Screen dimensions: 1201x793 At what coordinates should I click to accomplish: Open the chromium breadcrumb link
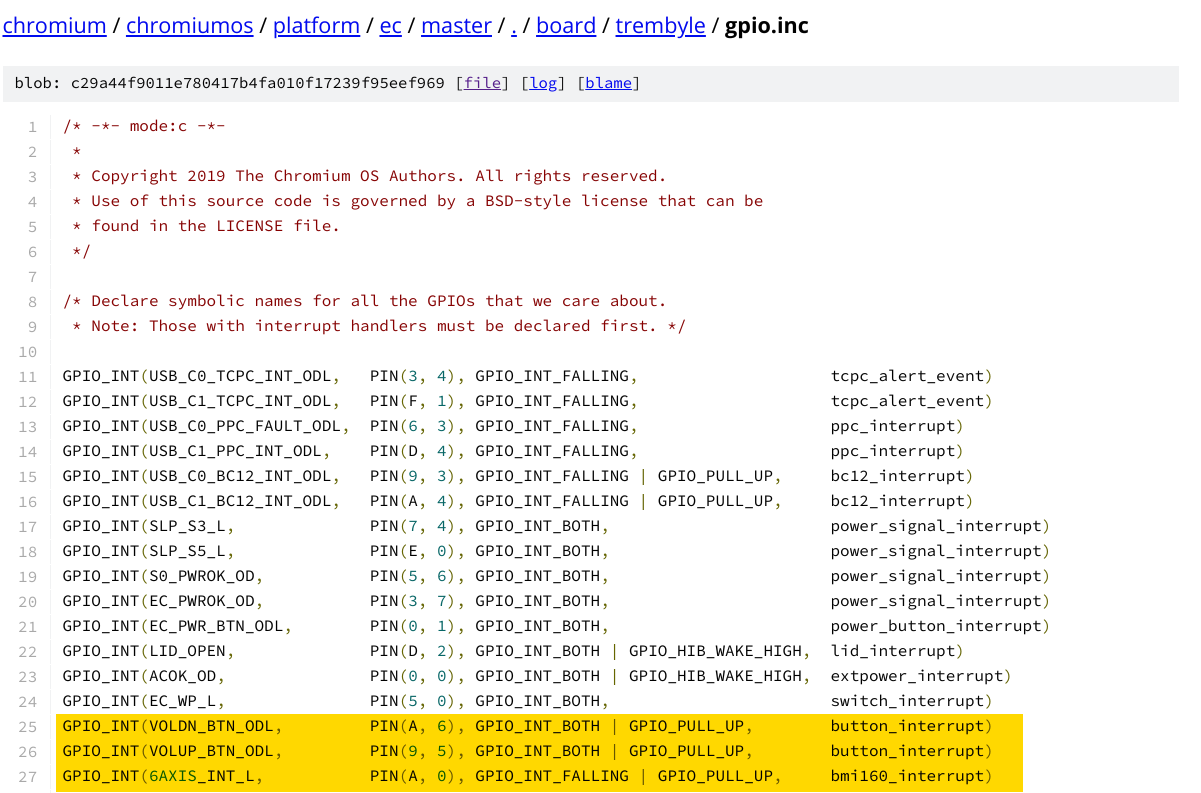[x=55, y=26]
